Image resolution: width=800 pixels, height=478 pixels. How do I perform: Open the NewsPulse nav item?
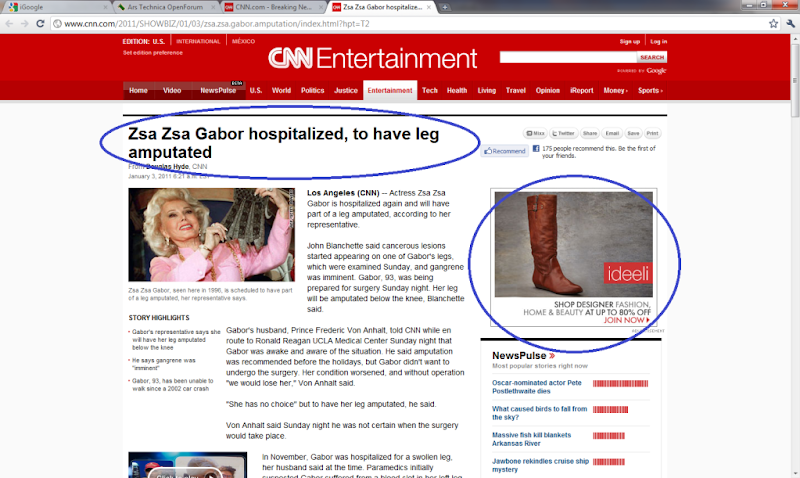[218, 90]
